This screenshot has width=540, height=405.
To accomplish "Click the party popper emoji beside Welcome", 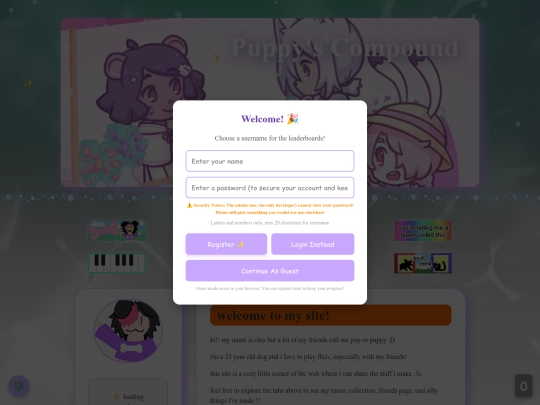I will pyautogui.click(x=293, y=119).
